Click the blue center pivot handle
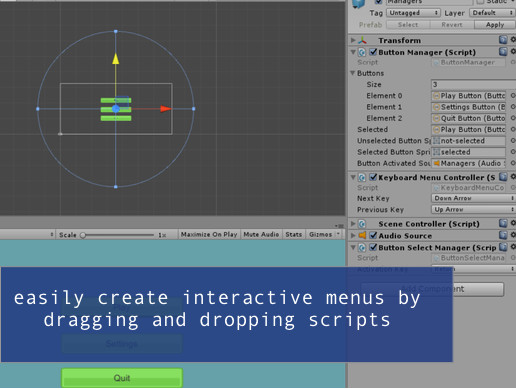This screenshot has height=389, width=516. 116,109
